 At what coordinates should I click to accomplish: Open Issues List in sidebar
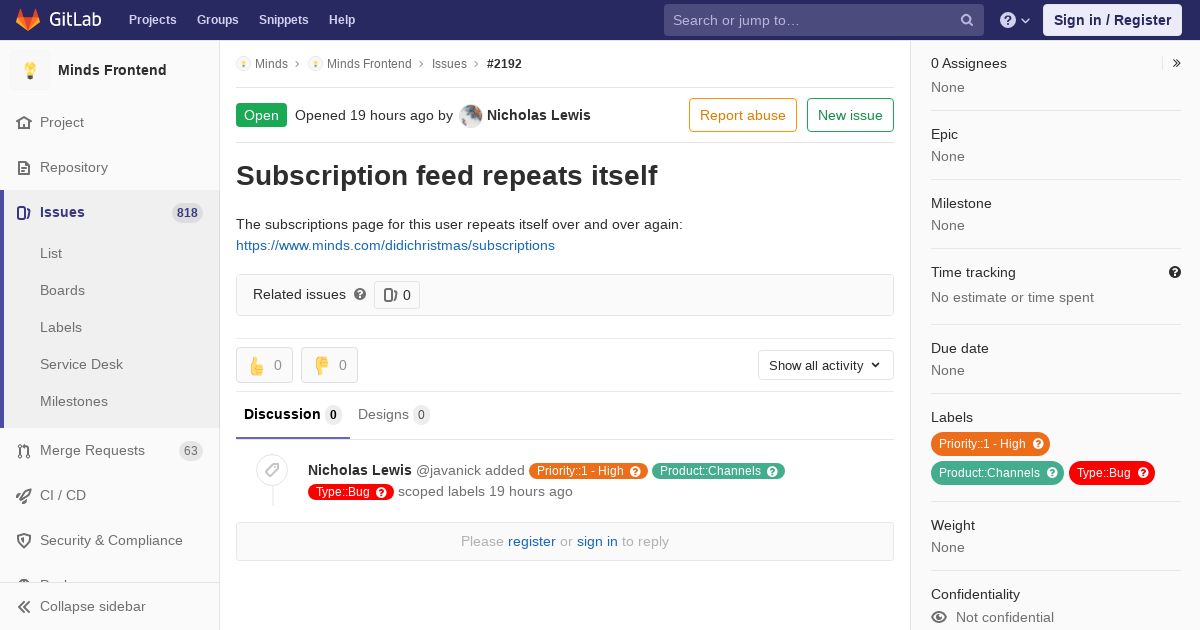point(51,253)
